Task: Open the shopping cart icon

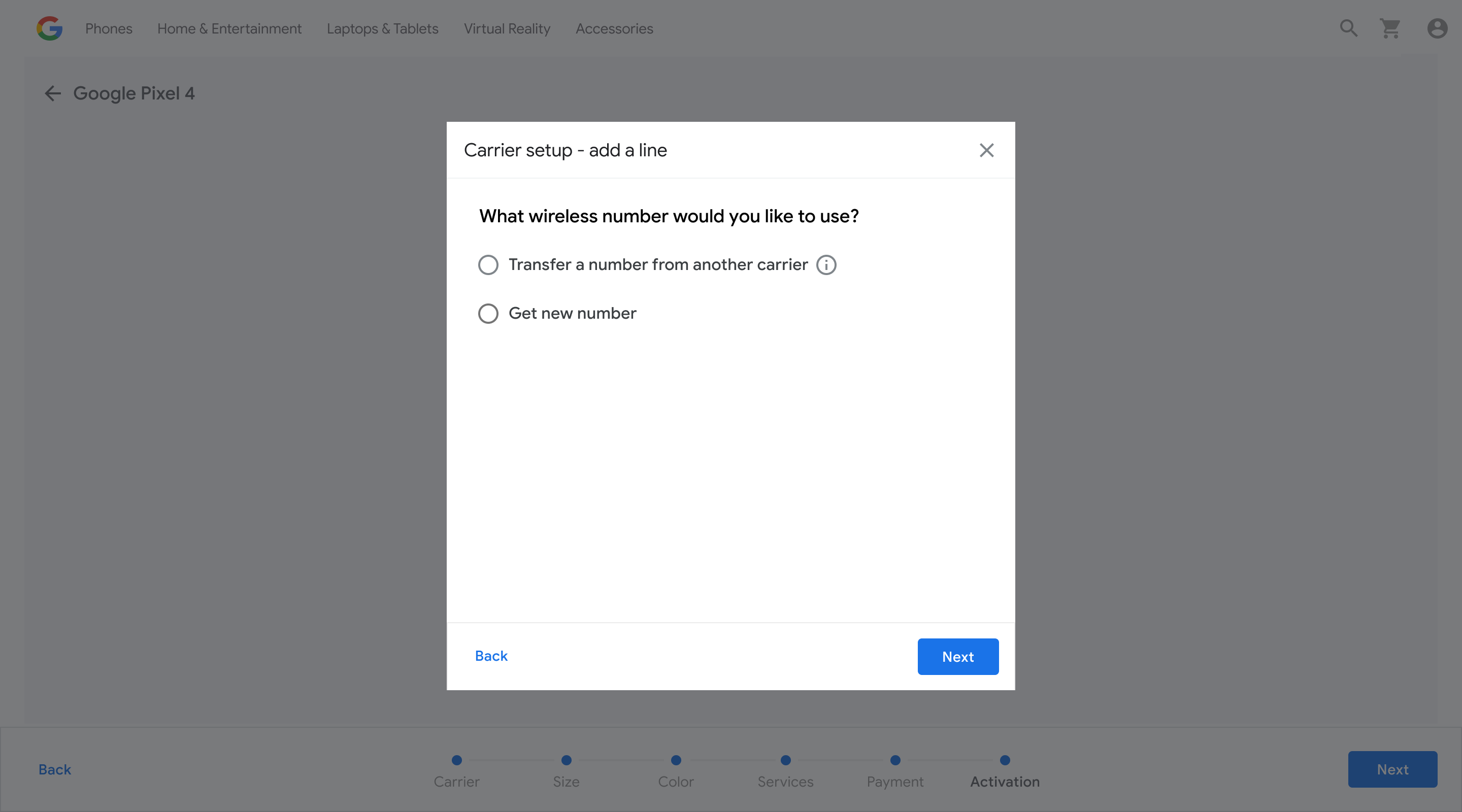Action: tap(1390, 28)
